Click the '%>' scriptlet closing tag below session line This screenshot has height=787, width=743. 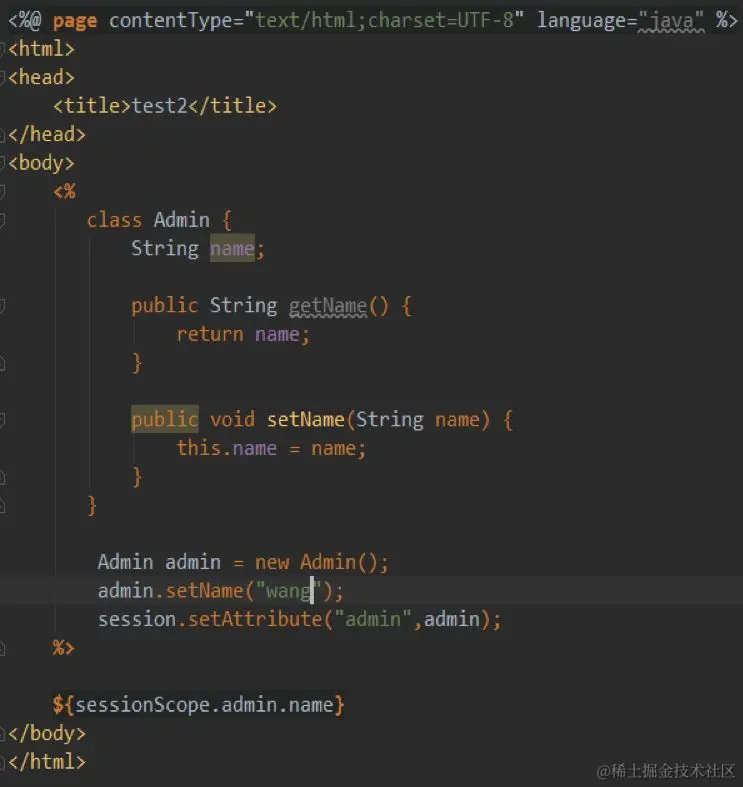(64, 648)
